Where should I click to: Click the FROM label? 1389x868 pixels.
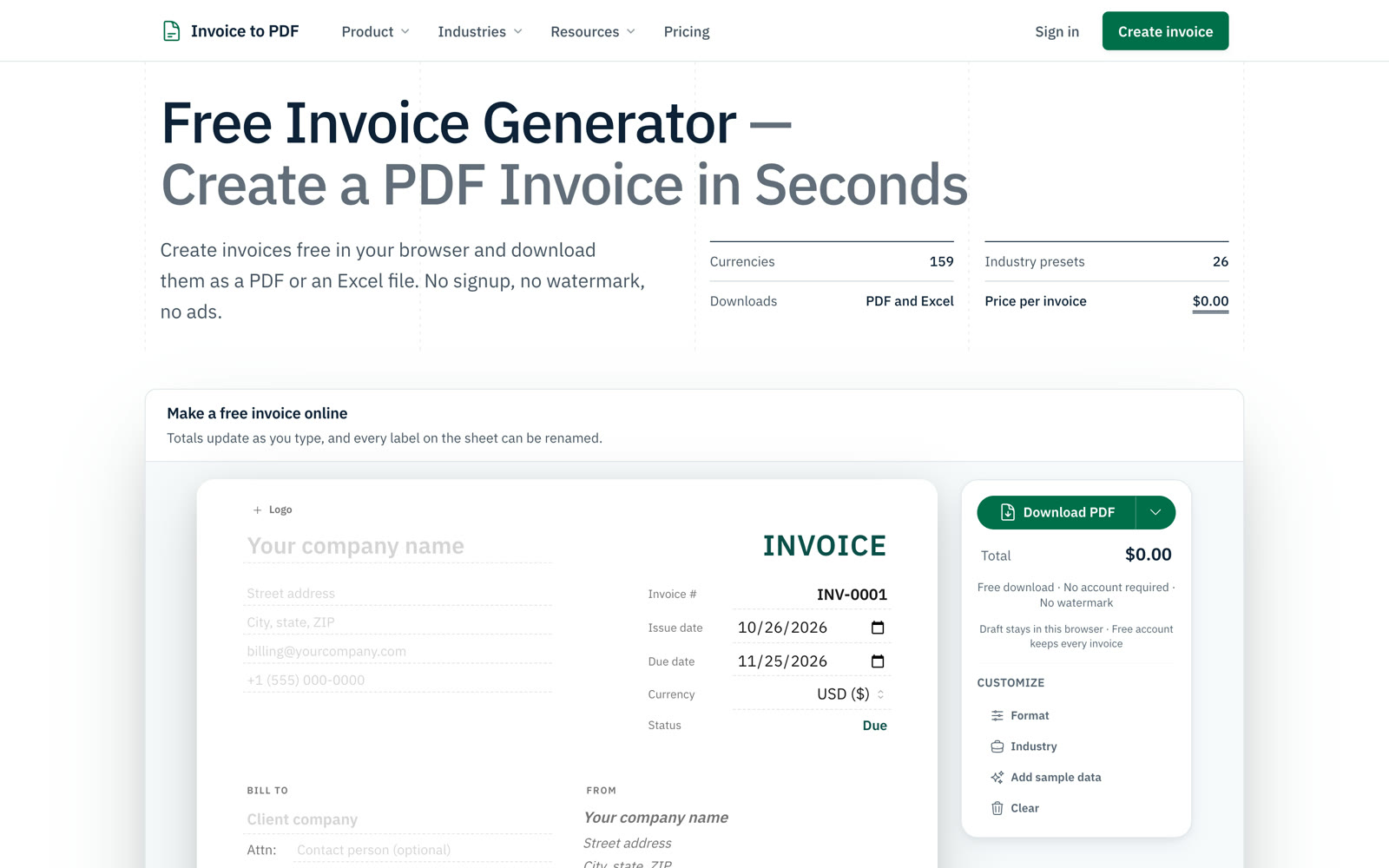[601, 791]
